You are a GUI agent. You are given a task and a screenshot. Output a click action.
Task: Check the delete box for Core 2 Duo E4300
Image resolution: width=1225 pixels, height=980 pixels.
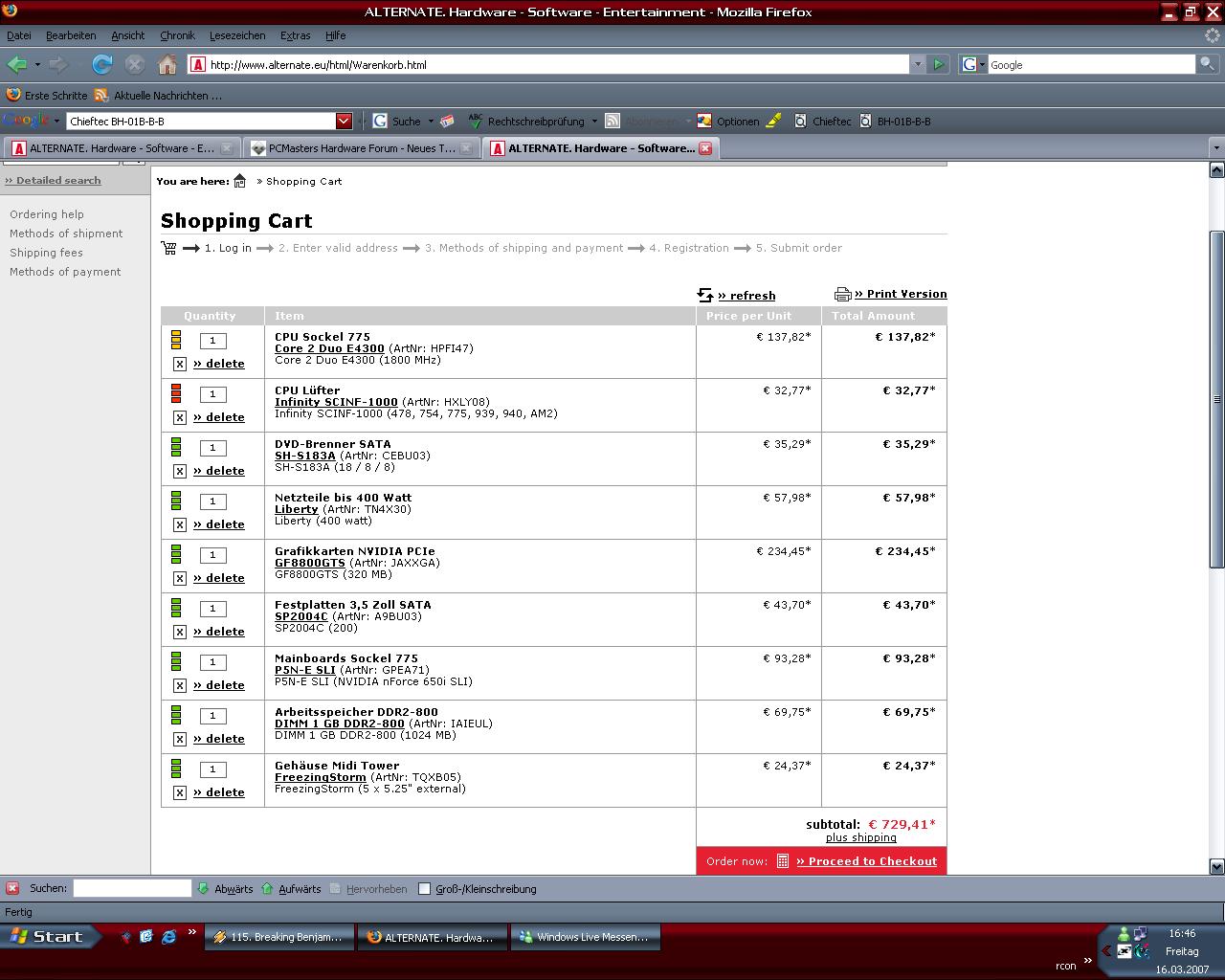(x=179, y=364)
